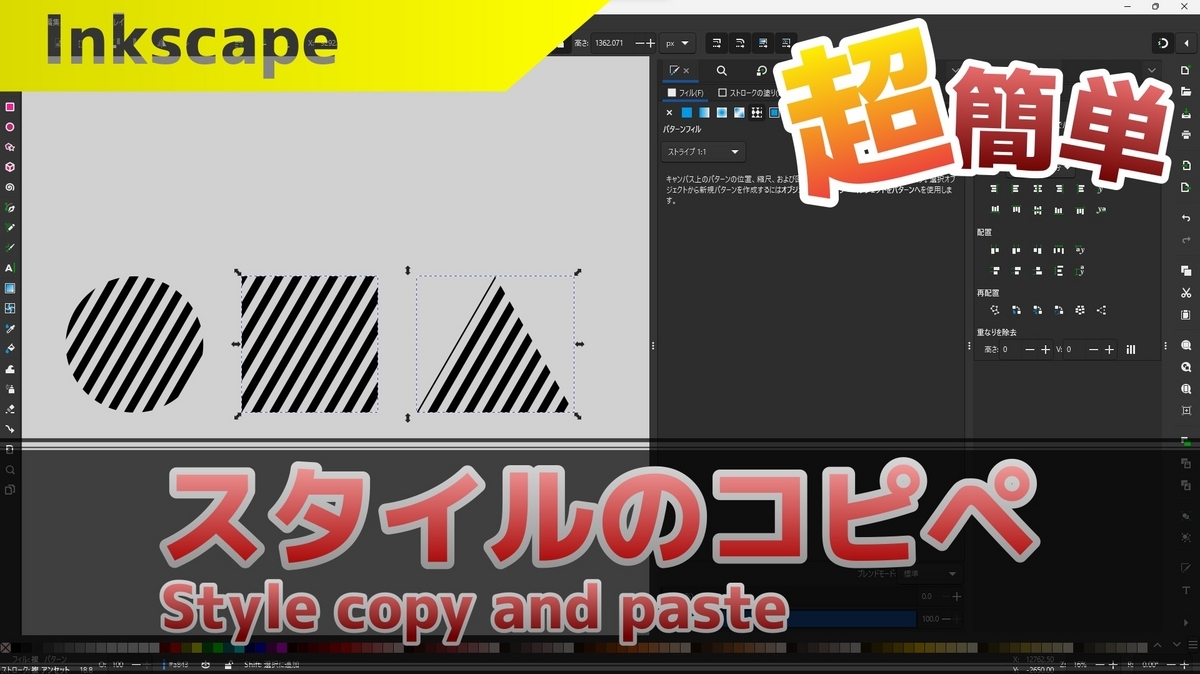This screenshot has width=1200, height=674.
Task: Select the Star/Polygon tool
Action: click(10, 147)
